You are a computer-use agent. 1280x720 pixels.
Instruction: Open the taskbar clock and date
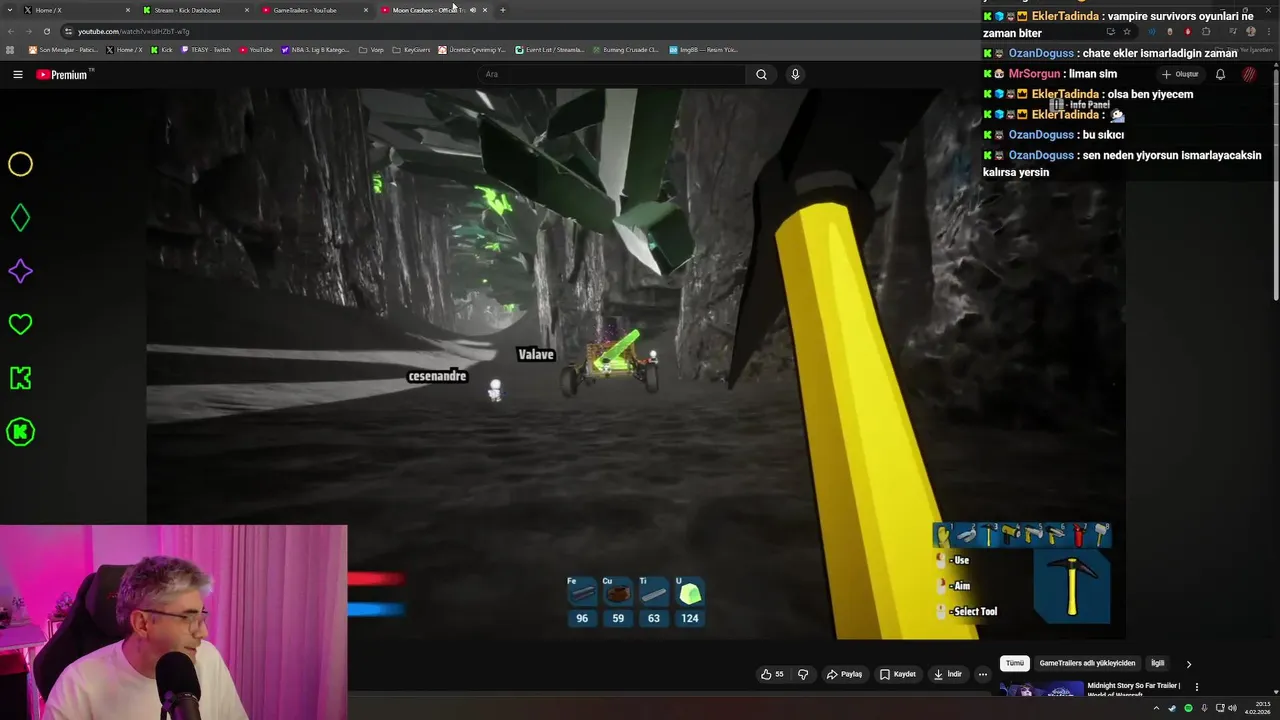[1257, 708]
